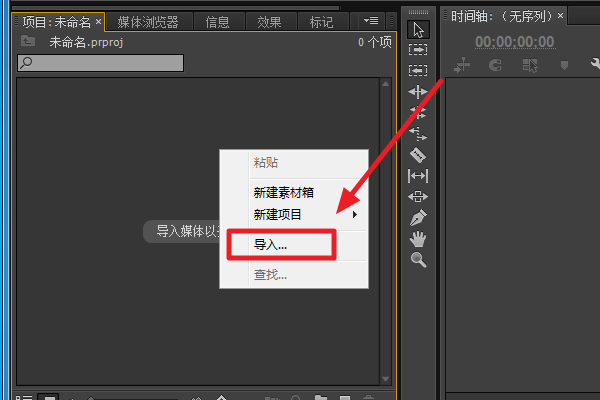The height and width of the screenshot is (400, 600).
Task: Add a marker in the timeline
Action: 564,65
